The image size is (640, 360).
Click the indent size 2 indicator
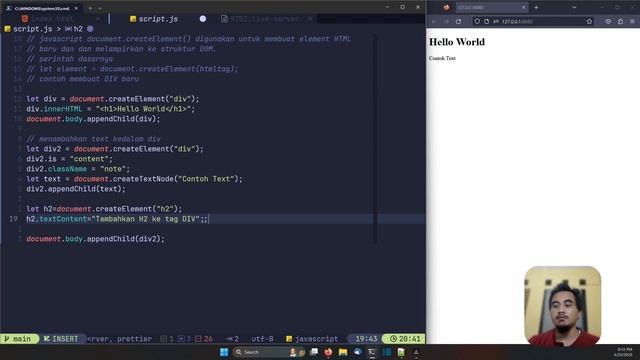point(232,339)
